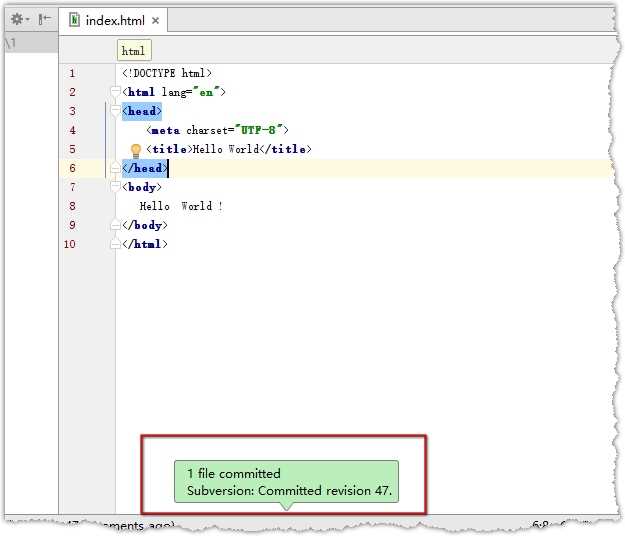This screenshot has height=536, width=625.
Task: Click the opening body tag on line 7
Action: pos(142,187)
